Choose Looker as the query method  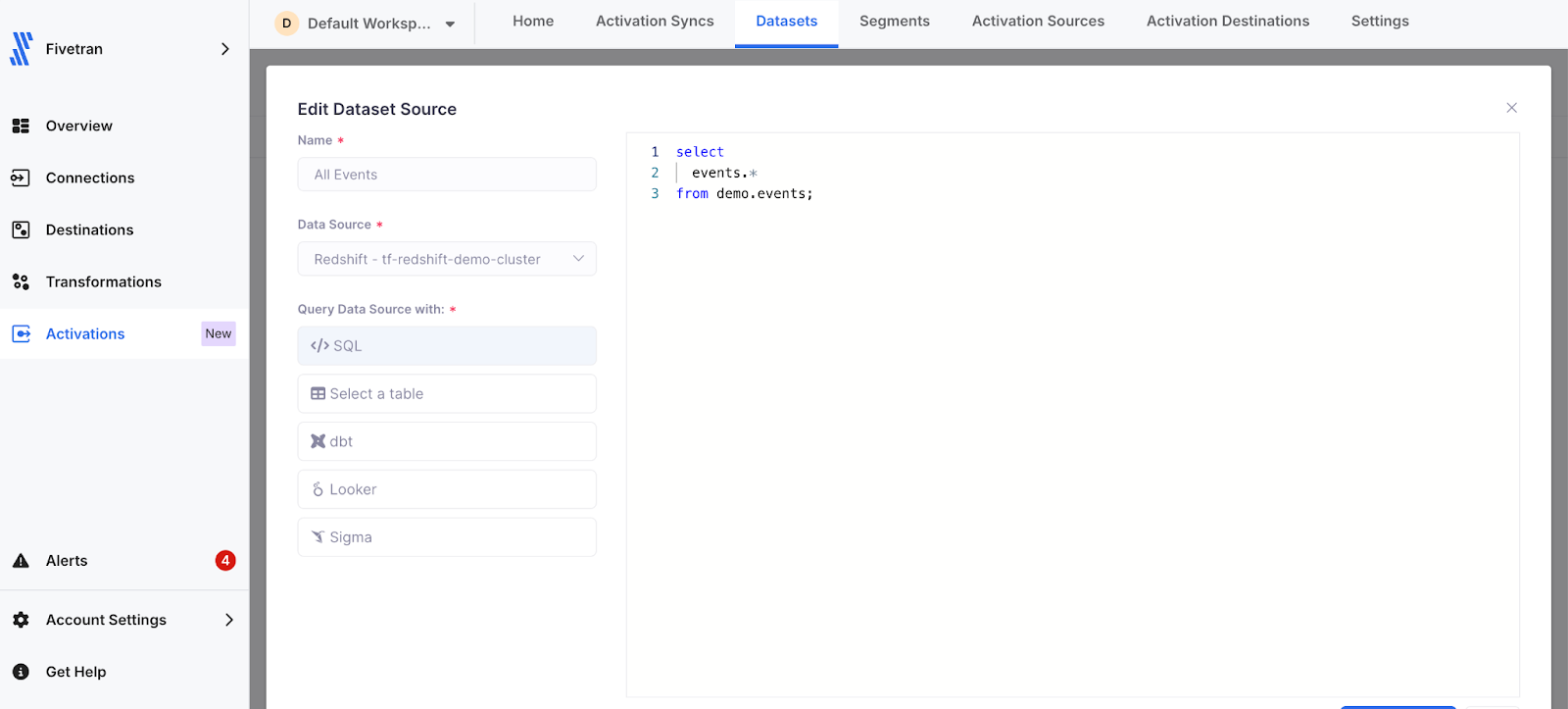point(447,489)
